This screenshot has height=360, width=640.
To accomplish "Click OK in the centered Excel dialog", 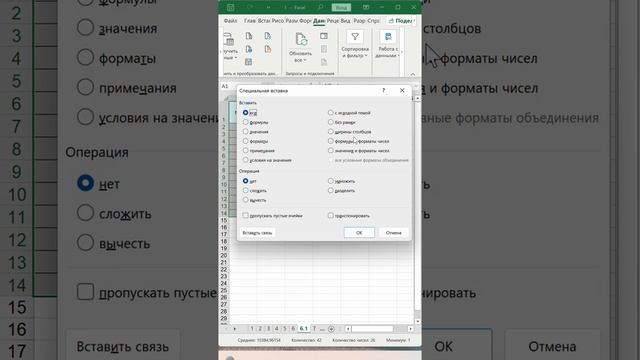I will (x=359, y=232).
